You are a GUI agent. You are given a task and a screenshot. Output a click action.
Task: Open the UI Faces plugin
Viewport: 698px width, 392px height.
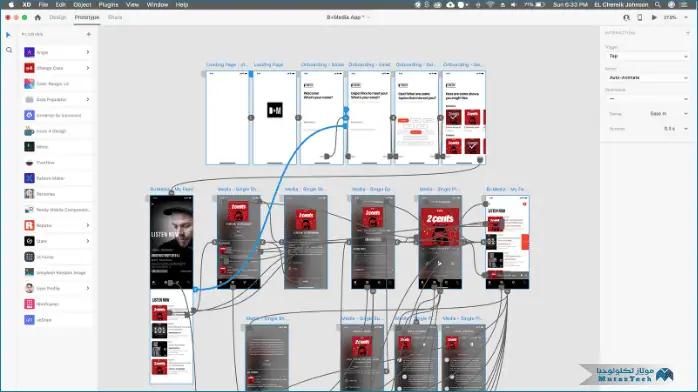pyautogui.click(x=57, y=257)
